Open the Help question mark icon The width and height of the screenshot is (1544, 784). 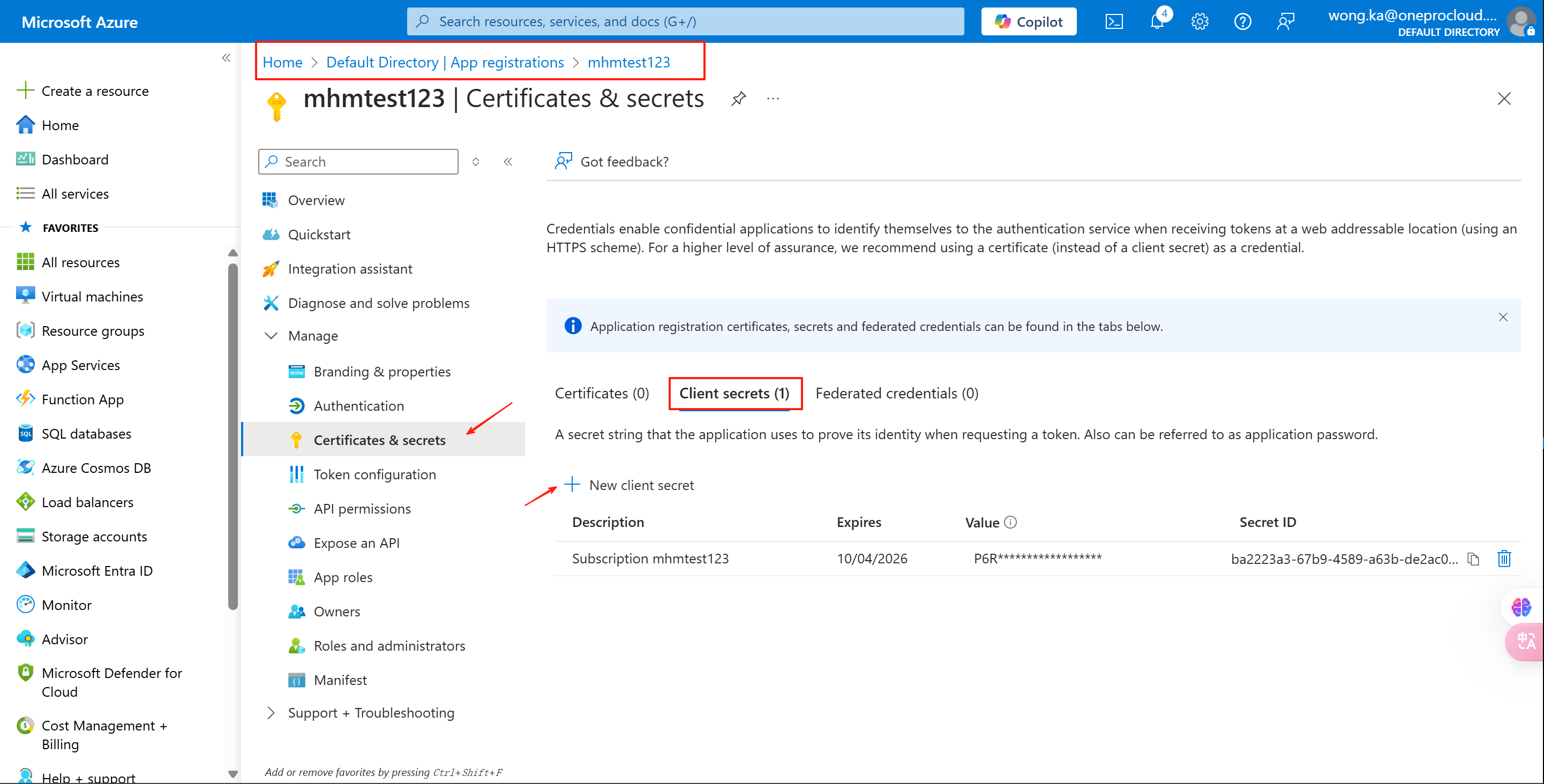tap(1242, 22)
